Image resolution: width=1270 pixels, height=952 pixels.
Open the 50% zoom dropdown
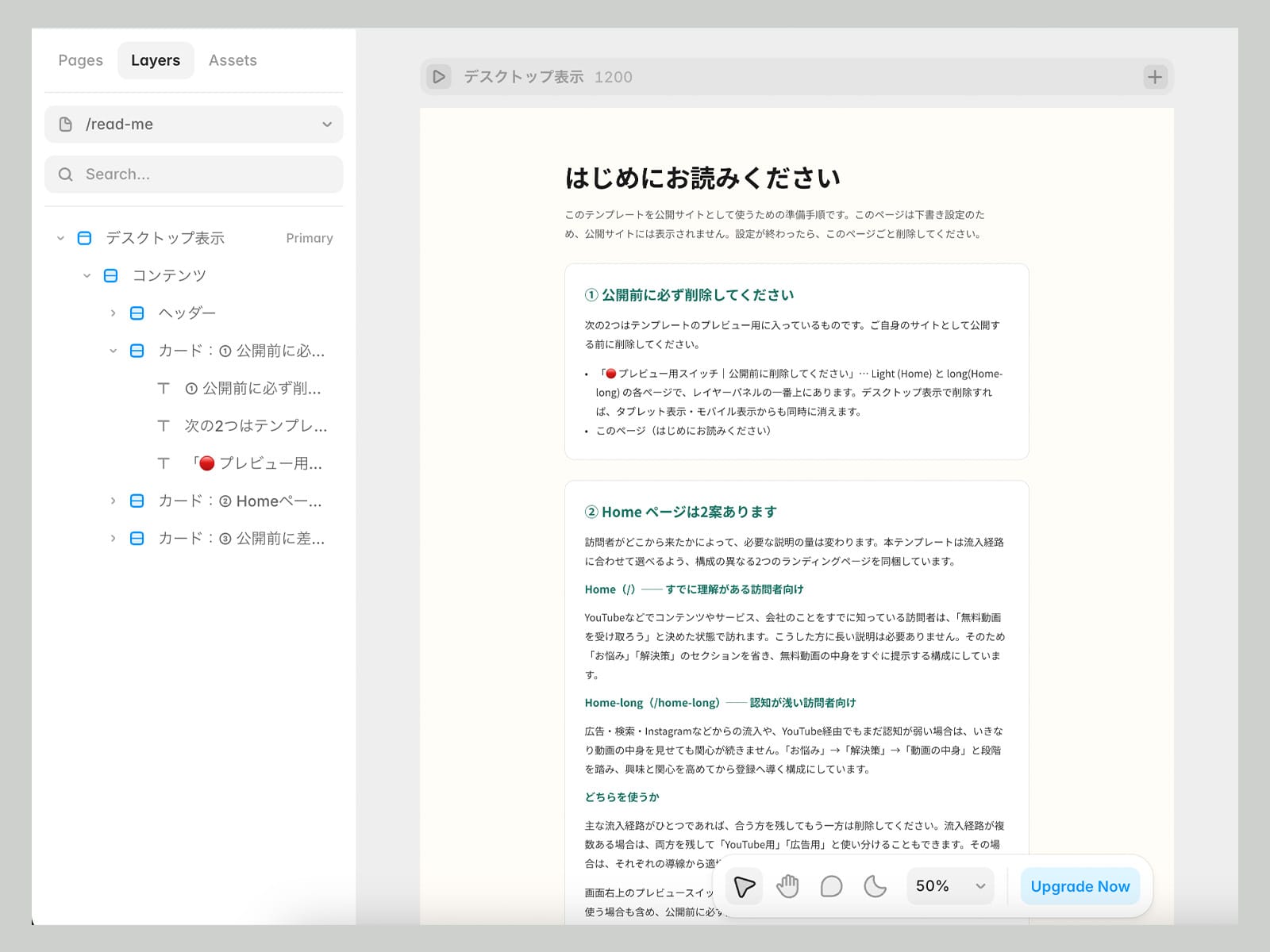tap(950, 886)
